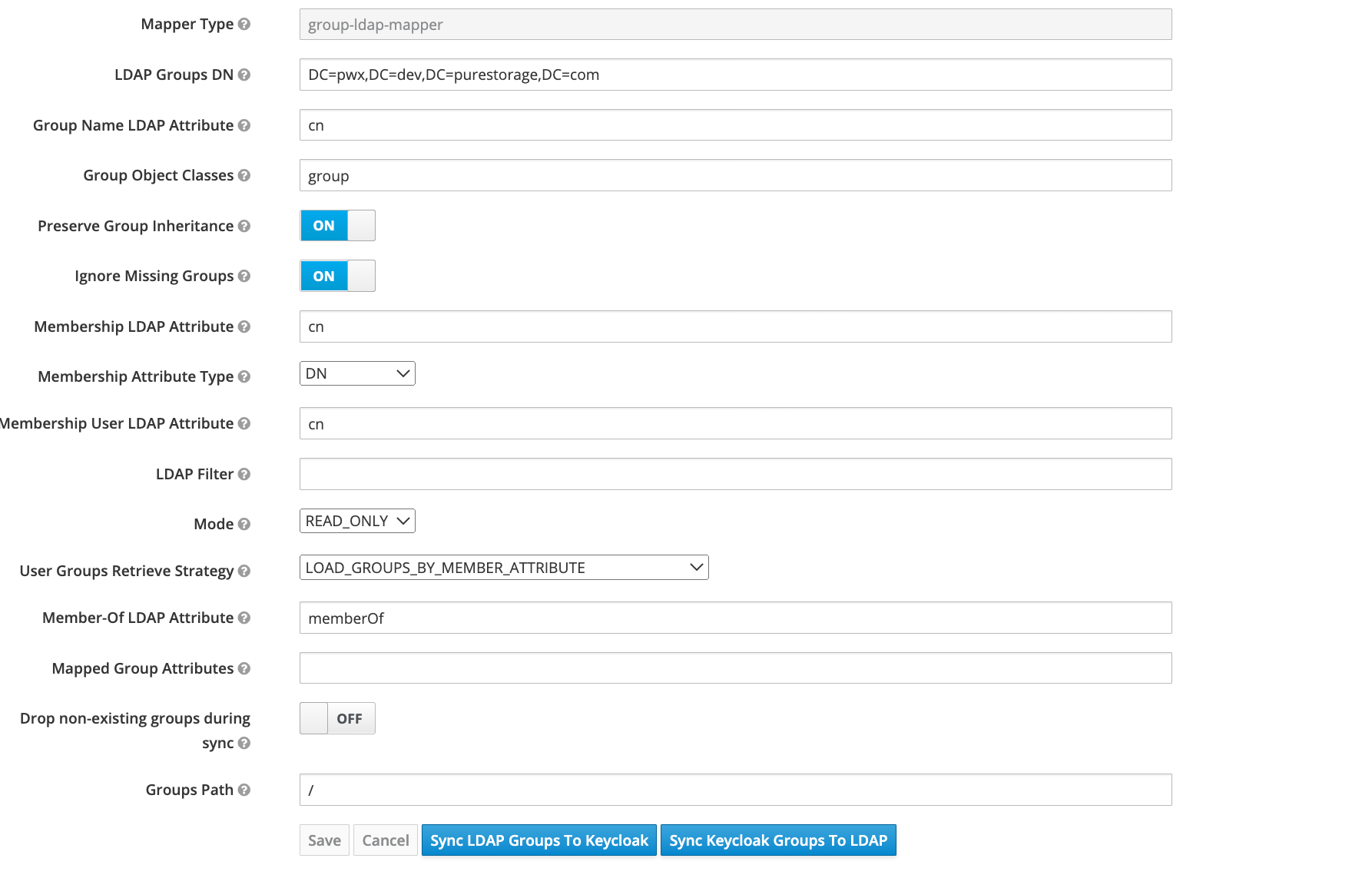Show help for User Groups Retrieve Strategy
Viewport: 1372px width, 888px height.
(244, 571)
